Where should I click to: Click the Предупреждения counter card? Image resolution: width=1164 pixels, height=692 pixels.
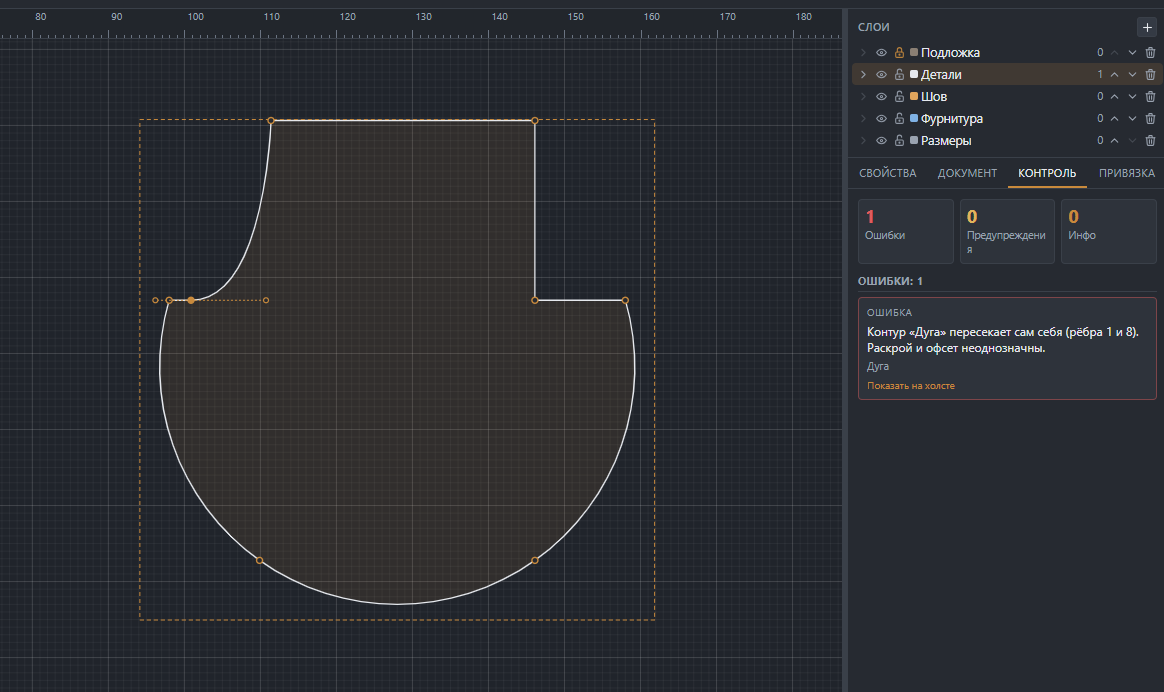[x=1007, y=231]
